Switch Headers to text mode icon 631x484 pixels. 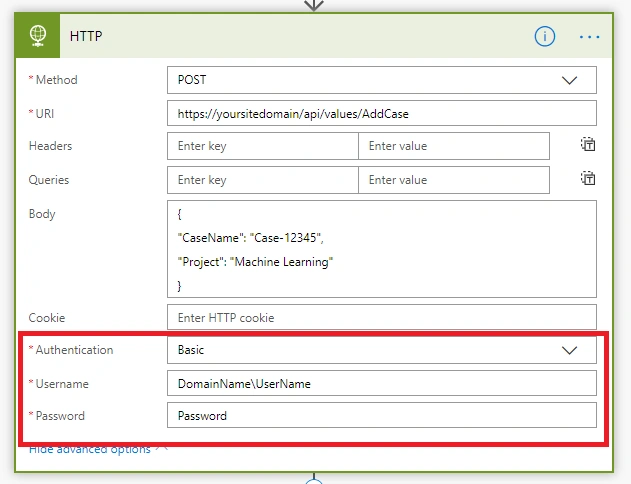pos(588,144)
